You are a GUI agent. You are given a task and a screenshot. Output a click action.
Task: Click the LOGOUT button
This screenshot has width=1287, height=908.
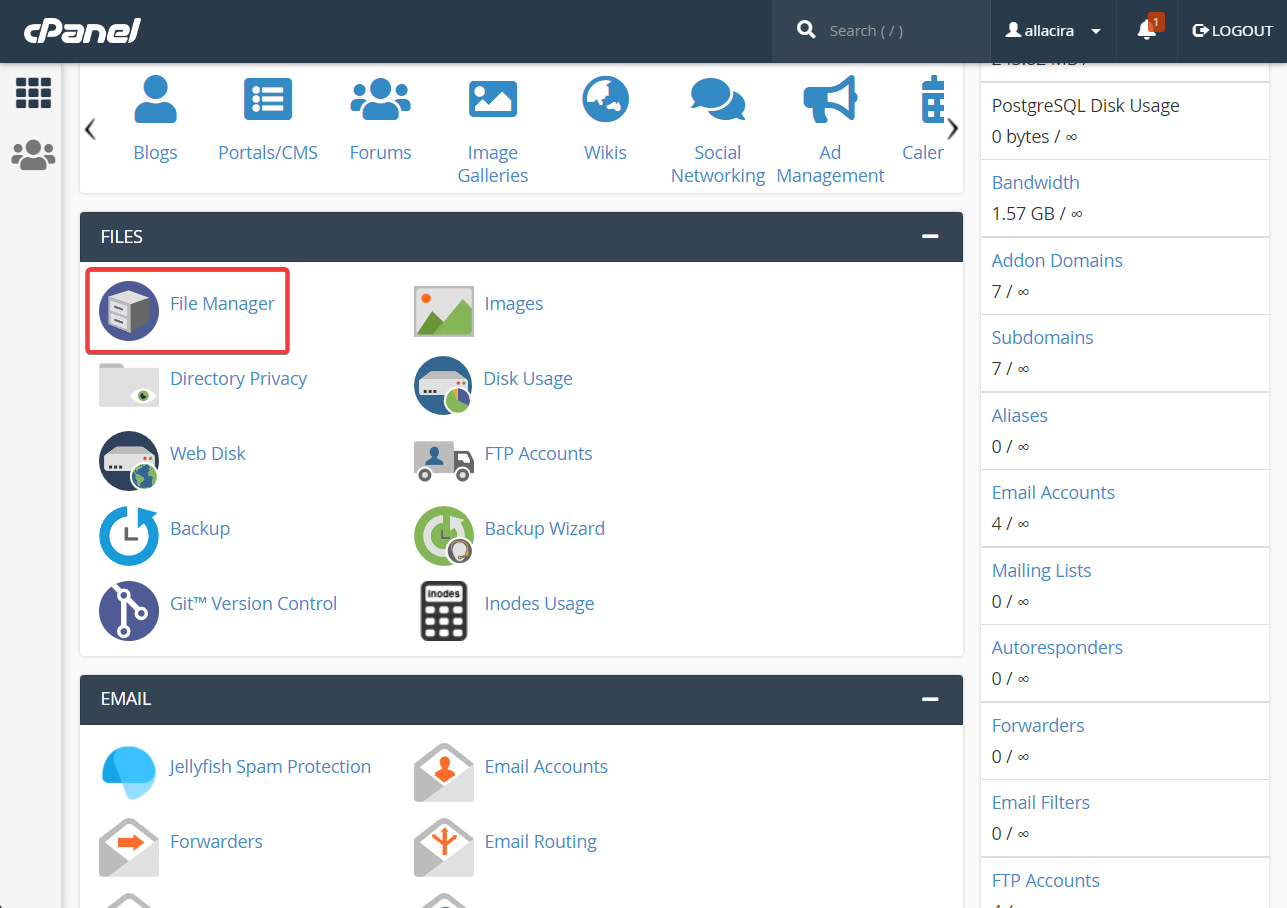pos(1232,30)
